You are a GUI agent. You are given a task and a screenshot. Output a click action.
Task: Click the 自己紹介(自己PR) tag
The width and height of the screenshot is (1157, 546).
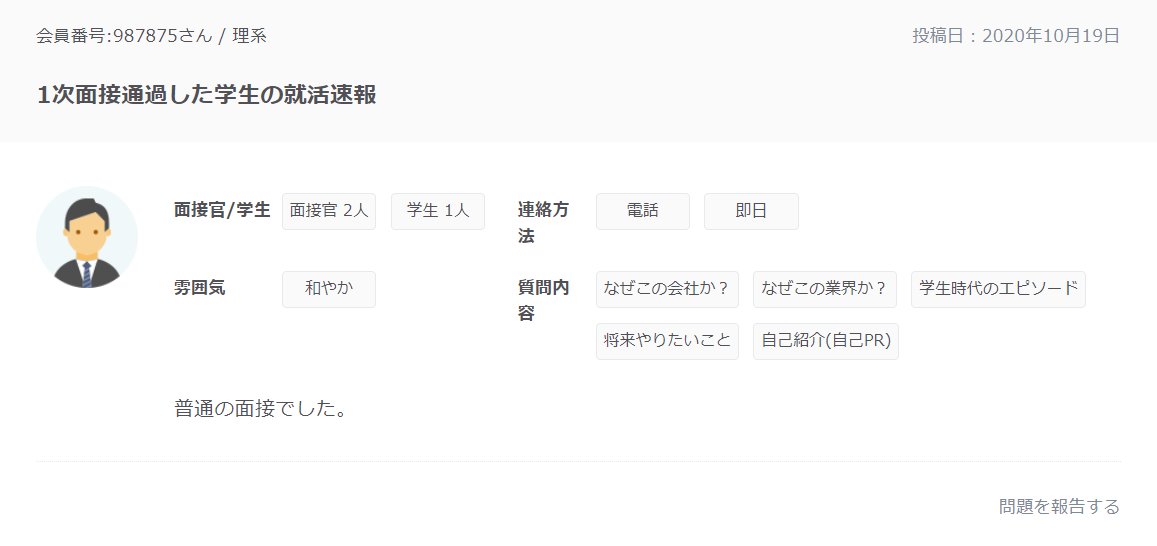point(826,342)
